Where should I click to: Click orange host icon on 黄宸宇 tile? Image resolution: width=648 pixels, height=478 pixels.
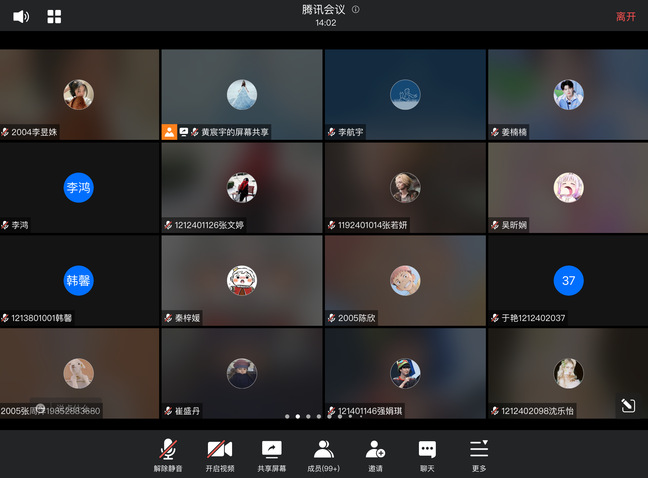[x=169, y=132]
